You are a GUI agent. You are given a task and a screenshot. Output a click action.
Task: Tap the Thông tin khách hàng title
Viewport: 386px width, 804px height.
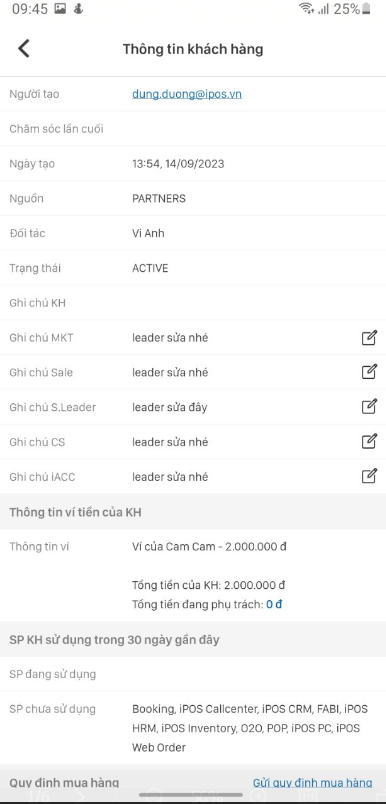193,49
